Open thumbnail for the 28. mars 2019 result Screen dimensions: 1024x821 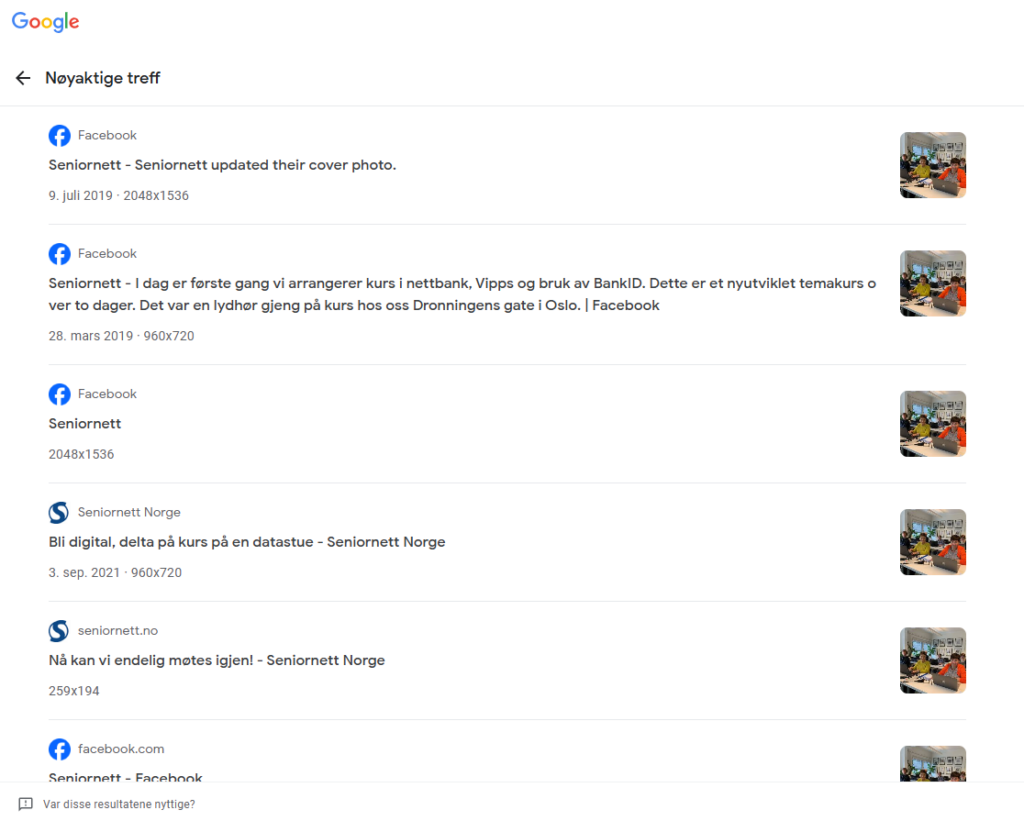(932, 283)
